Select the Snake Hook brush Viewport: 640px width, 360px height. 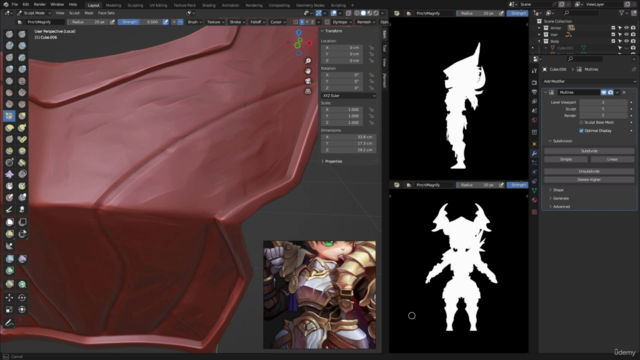pyautogui.click(x=22, y=128)
